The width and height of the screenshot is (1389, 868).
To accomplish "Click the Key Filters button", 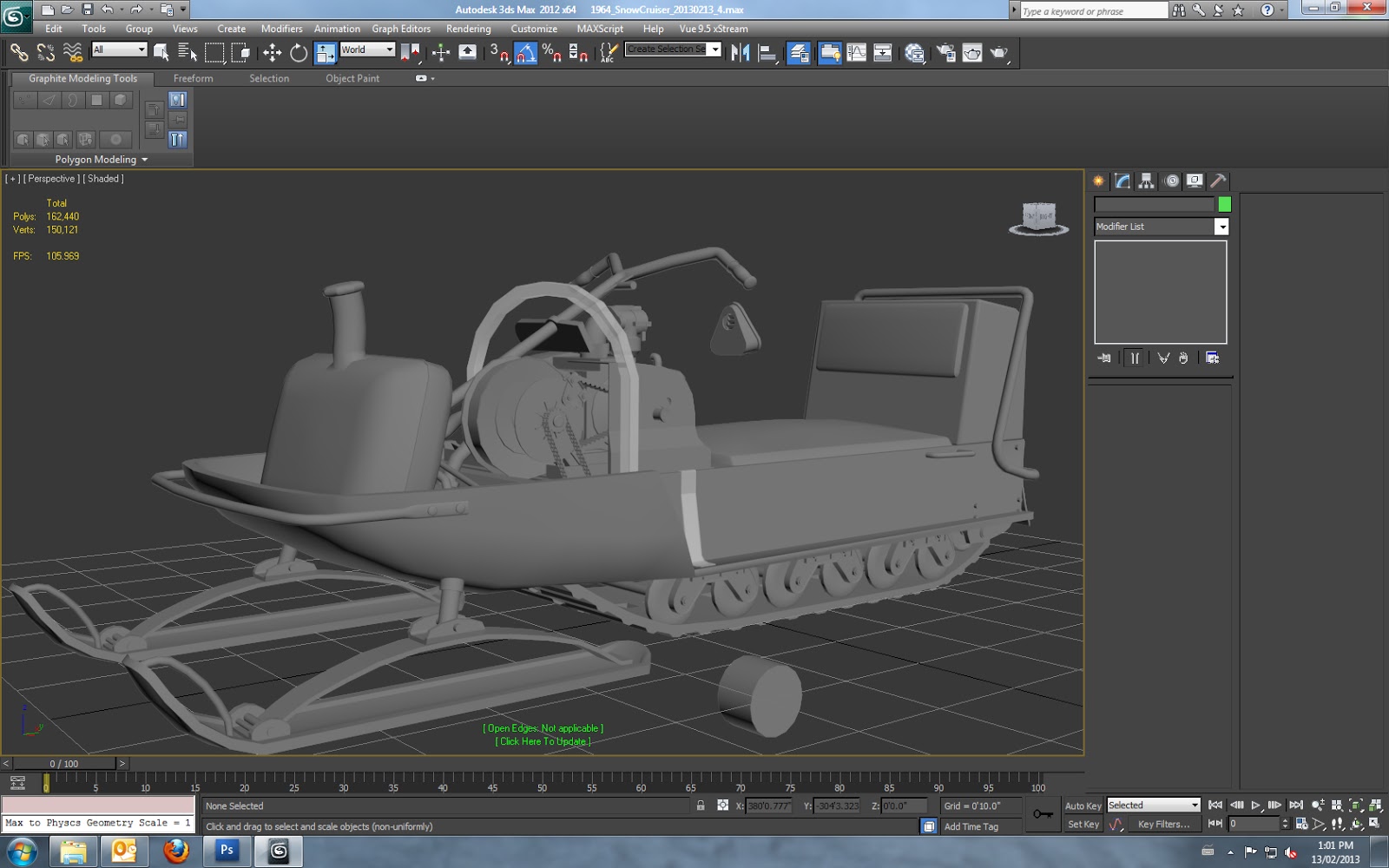I will click(1163, 824).
